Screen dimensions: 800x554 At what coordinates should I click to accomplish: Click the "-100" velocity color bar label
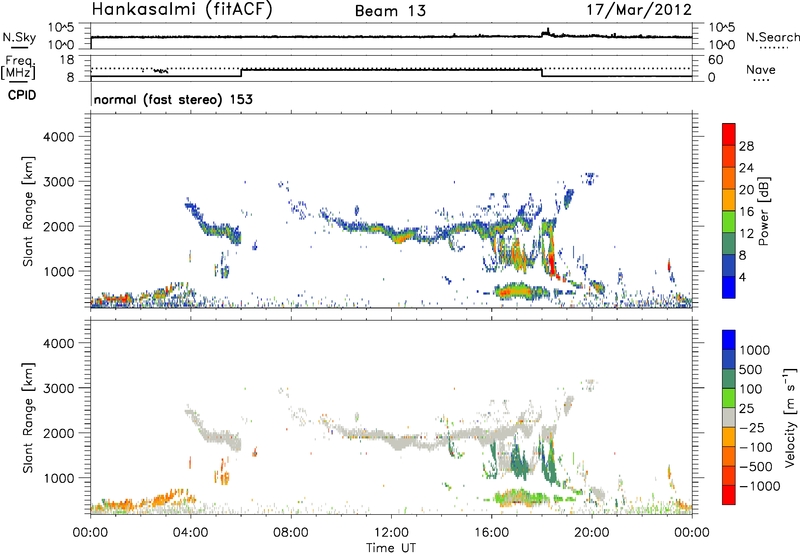point(756,447)
